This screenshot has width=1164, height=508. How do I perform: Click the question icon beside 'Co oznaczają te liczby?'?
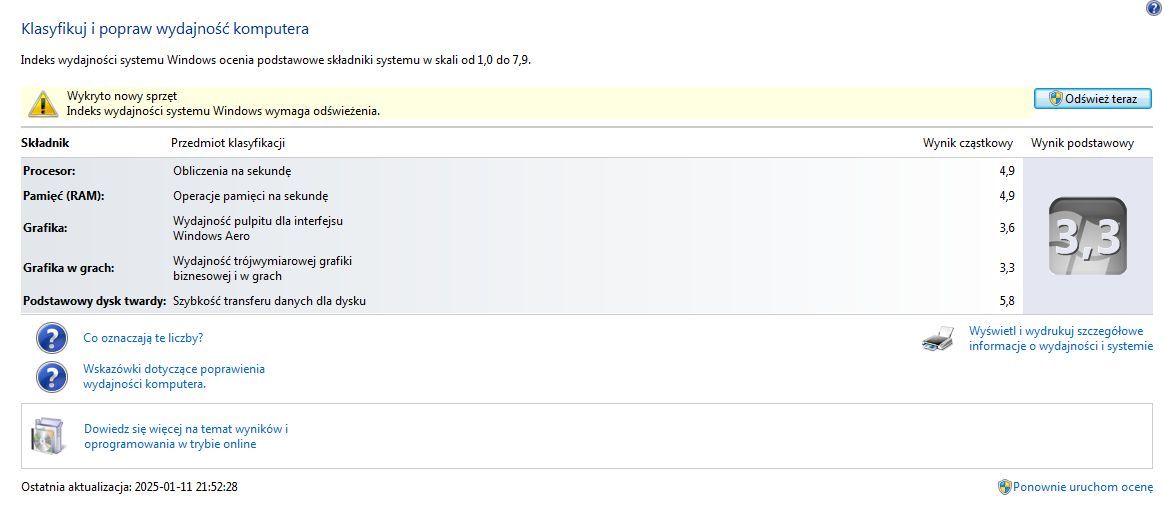coord(52,338)
